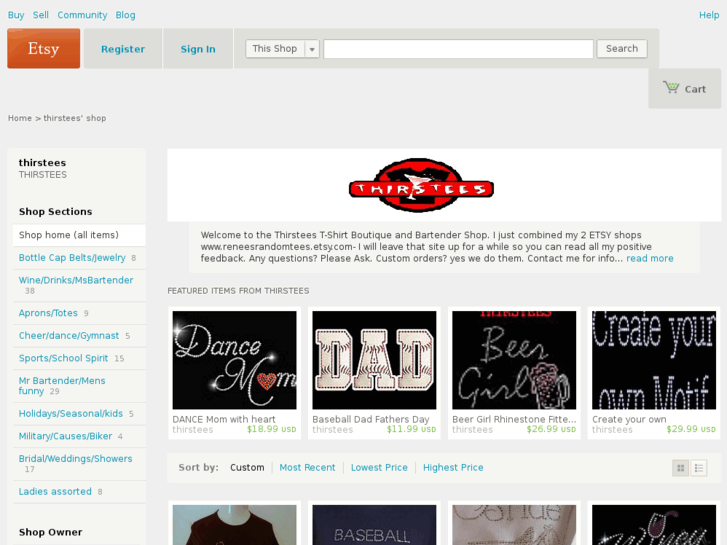The height and width of the screenshot is (545, 727).
Task: Open the Beer Girl featured thumbnail
Action: 514,360
